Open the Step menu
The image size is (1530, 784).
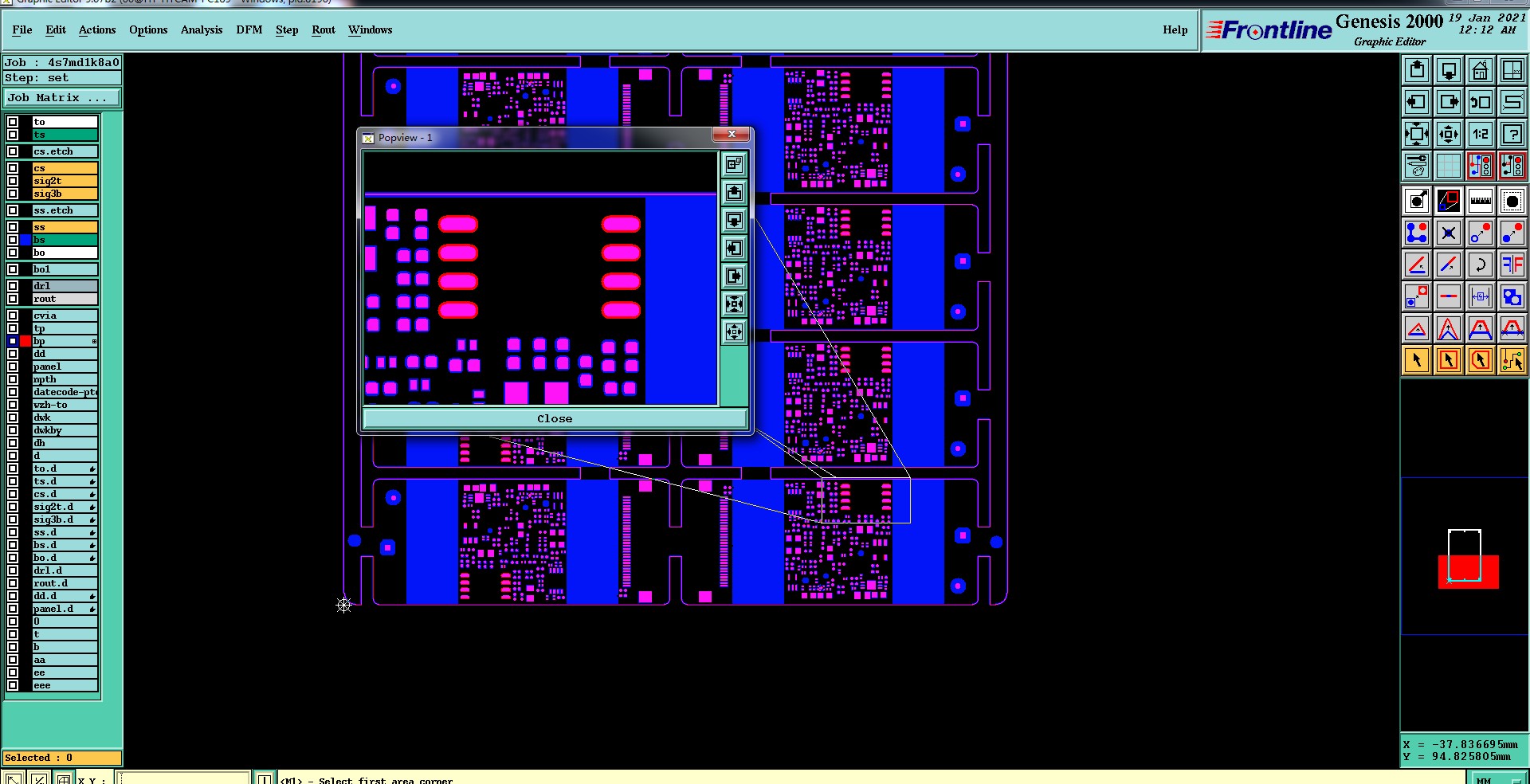pyautogui.click(x=287, y=29)
